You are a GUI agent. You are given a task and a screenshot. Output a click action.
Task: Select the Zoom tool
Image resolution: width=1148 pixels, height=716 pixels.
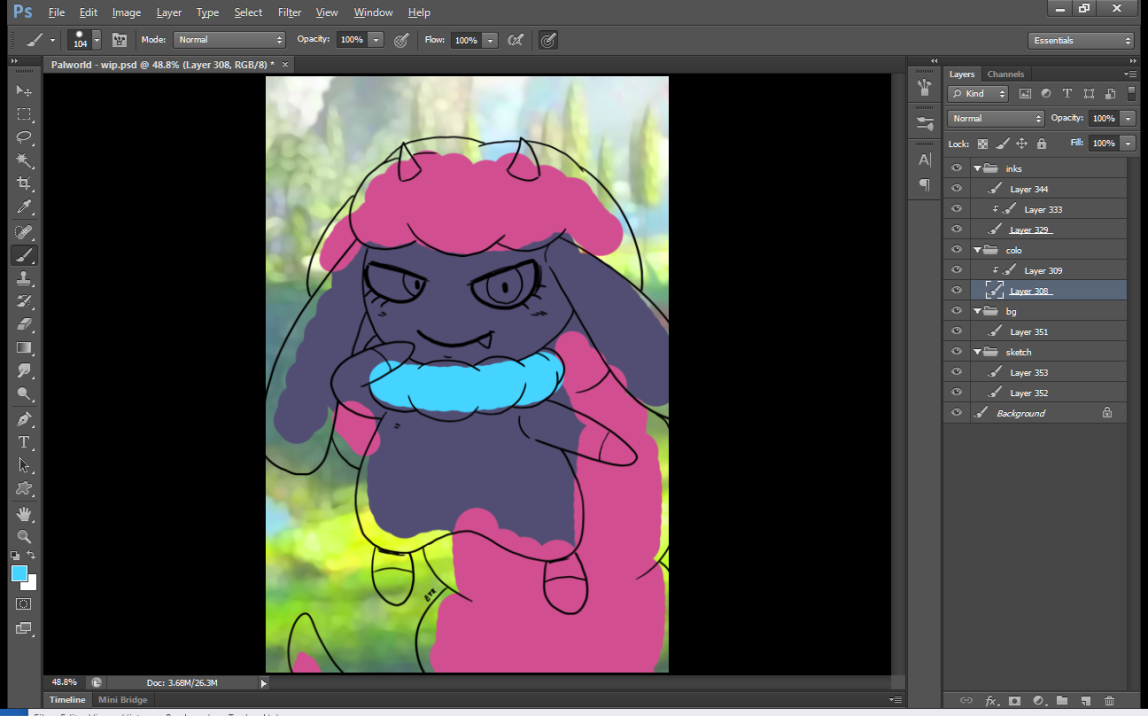(24, 536)
